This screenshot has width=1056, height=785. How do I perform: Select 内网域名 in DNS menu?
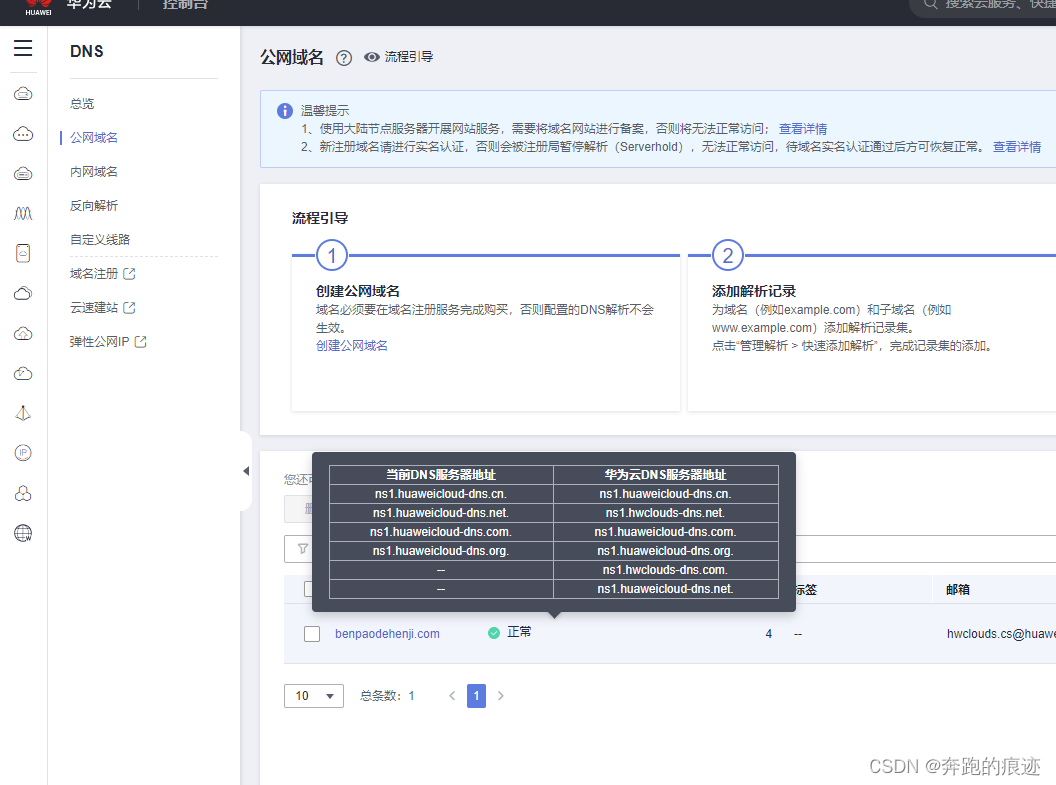[x=94, y=172]
